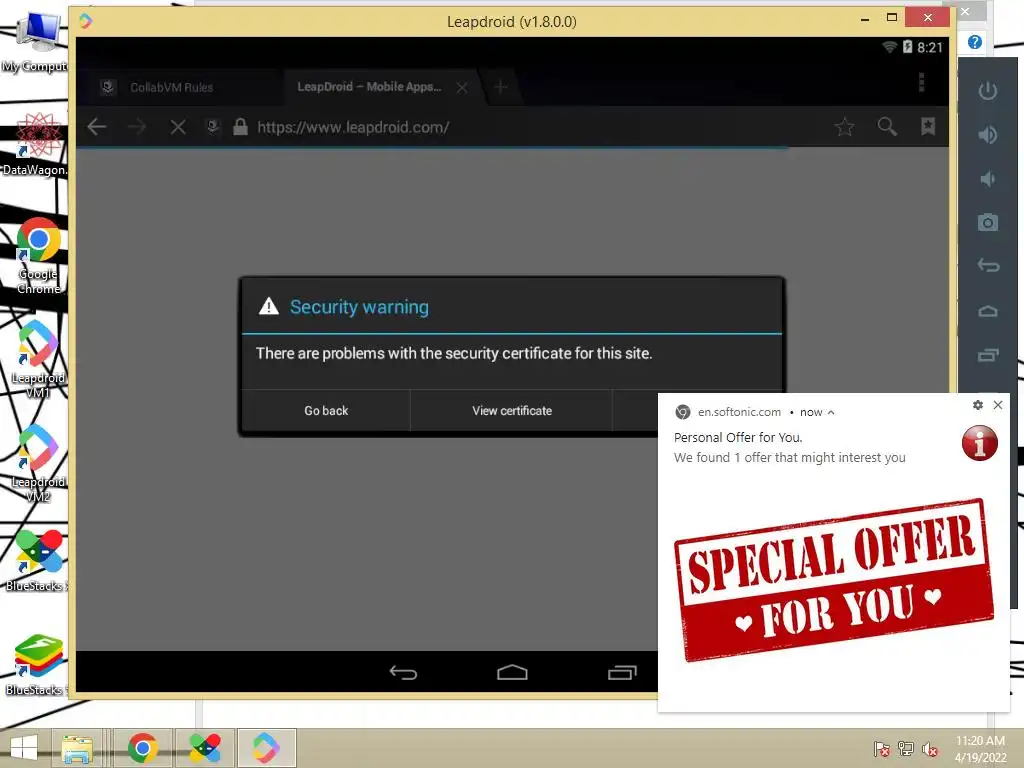Click the Leapdroid logo in the title bar
The width and height of the screenshot is (1024, 768).
tap(86, 22)
